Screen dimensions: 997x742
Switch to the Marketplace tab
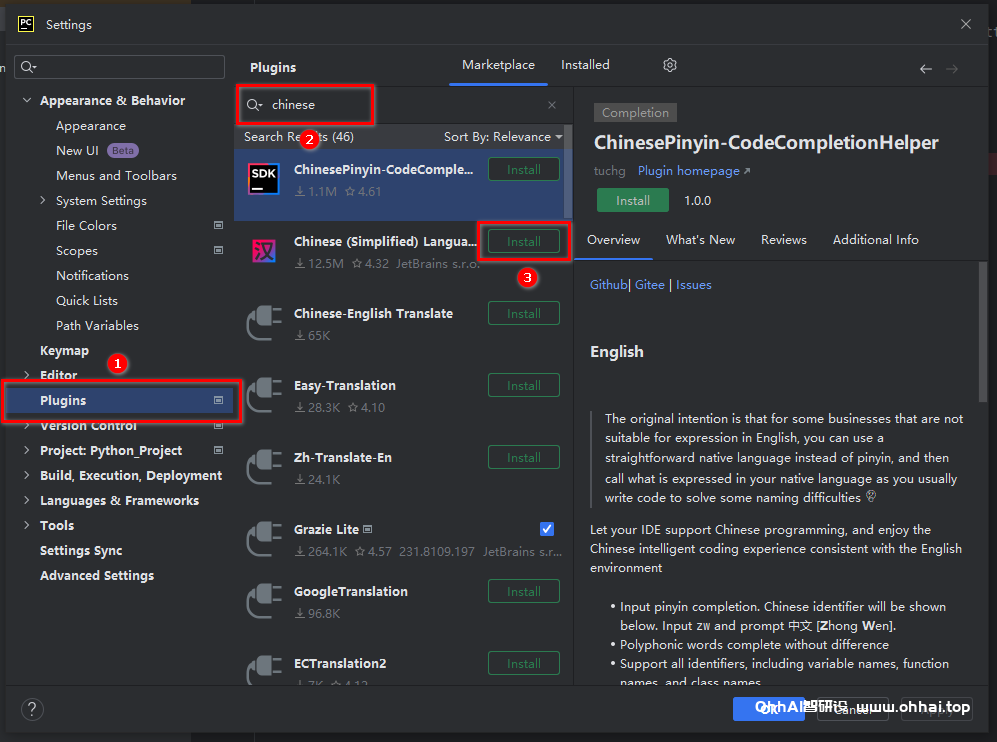coord(498,65)
